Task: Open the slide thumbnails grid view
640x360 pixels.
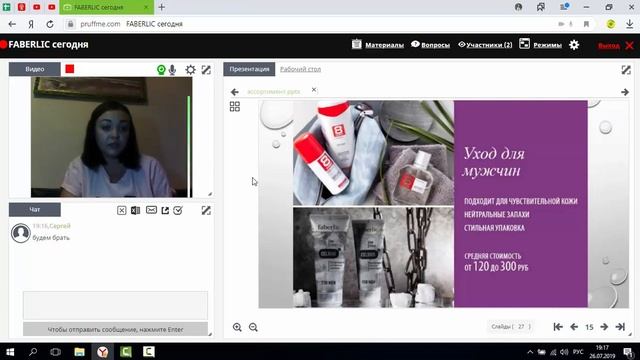Action: (235, 107)
